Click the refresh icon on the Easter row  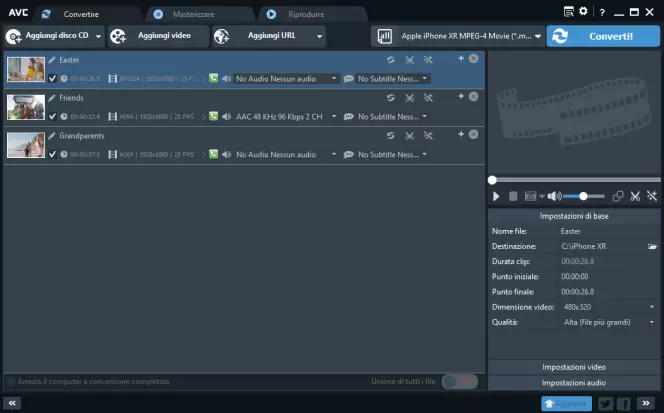pyautogui.click(x=390, y=60)
